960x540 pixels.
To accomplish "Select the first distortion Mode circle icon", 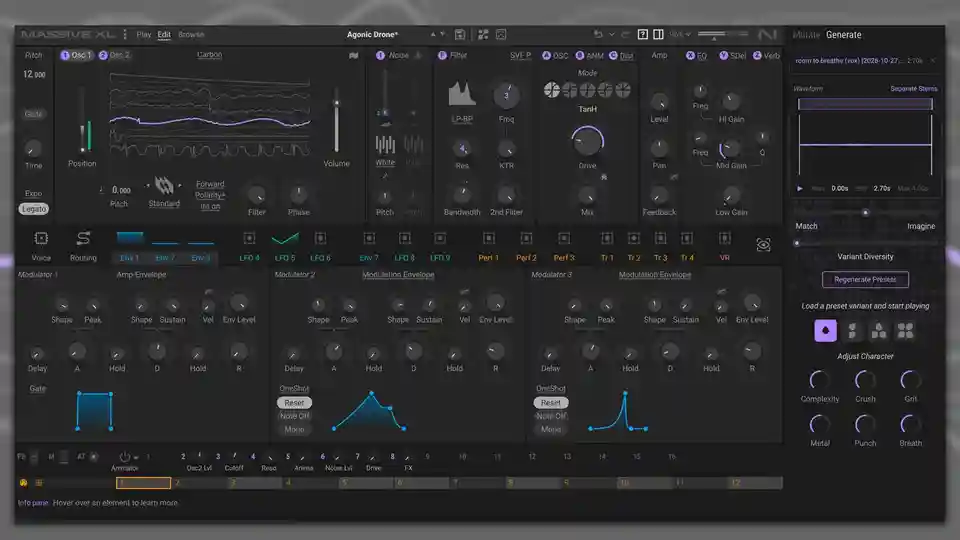I will (552, 90).
